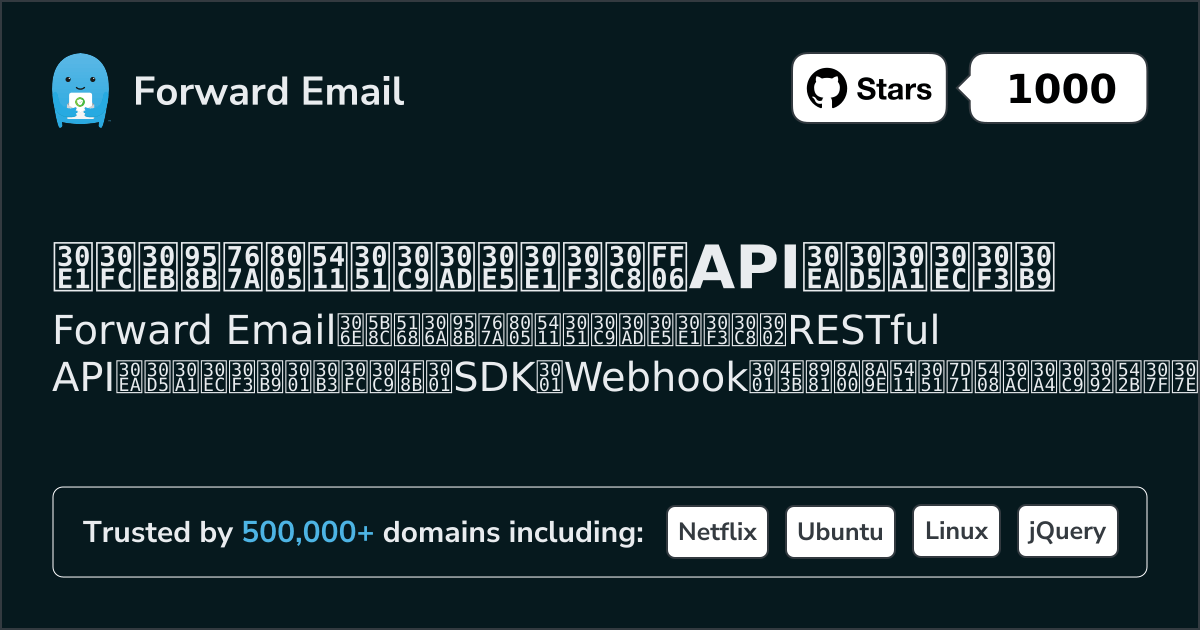Click the 'Trusted by' label text
Image resolution: width=1200 pixels, height=630 pixels.
[158, 533]
